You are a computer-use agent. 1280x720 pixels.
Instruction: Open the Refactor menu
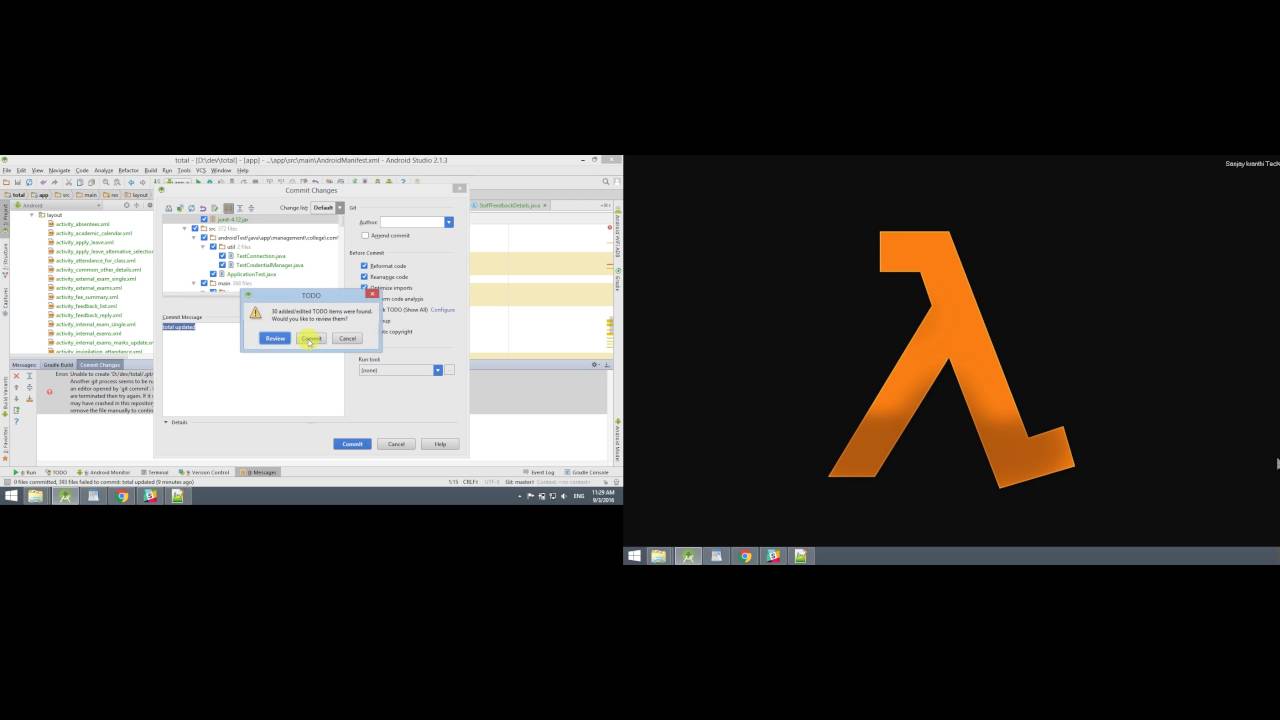(x=128, y=171)
